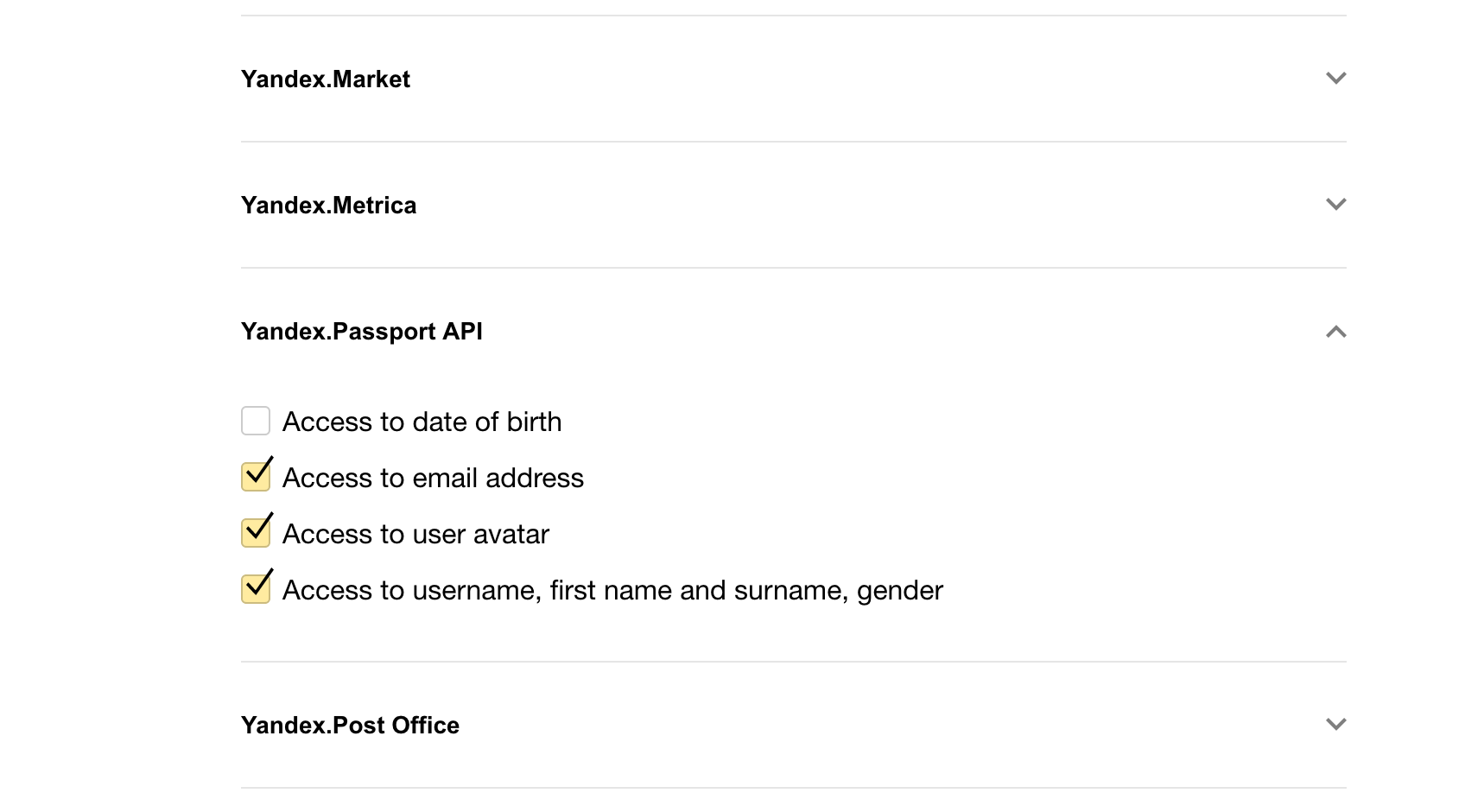Click the upward chevron beside Yandex.Passport API
Viewport: 1465px width, 812px height.
1335,332
